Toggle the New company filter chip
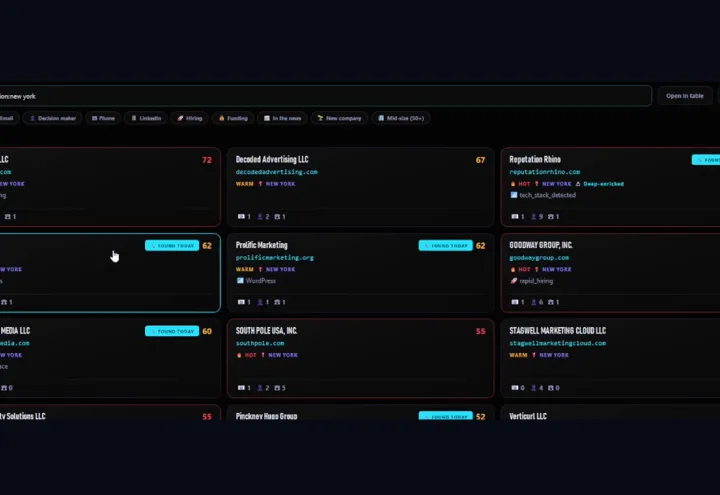Viewport: 720px width, 495px height. (x=339, y=118)
